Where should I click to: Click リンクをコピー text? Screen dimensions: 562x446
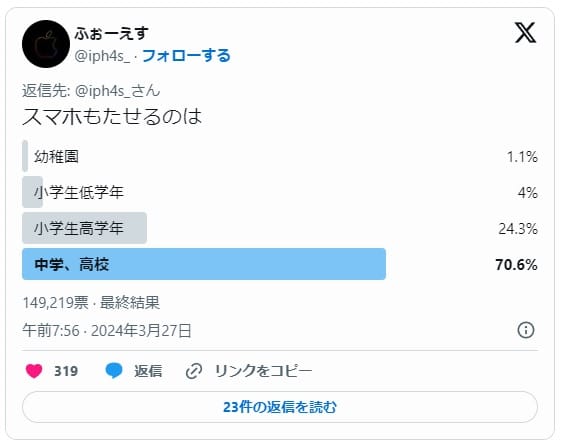click(263, 371)
